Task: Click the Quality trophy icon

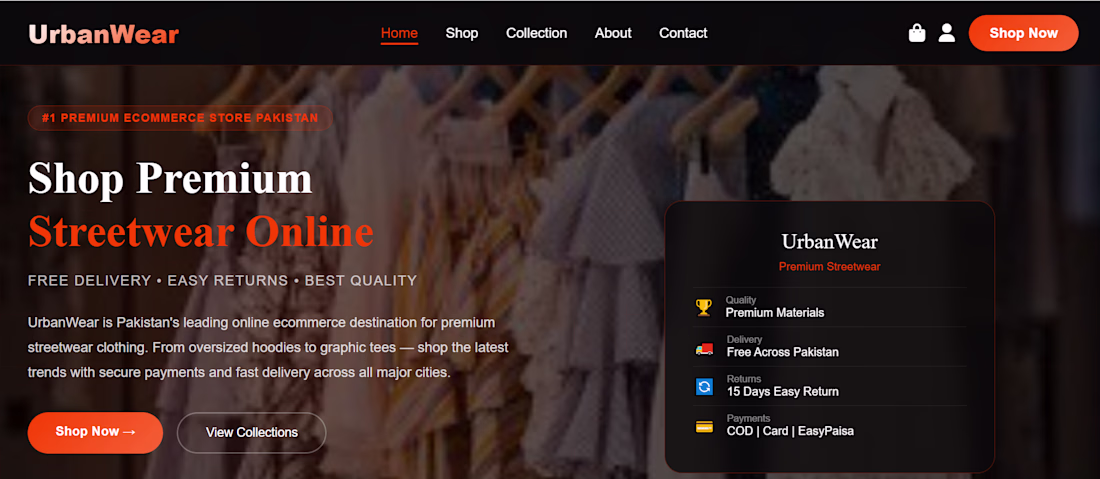Action: [x=704, y=307]
